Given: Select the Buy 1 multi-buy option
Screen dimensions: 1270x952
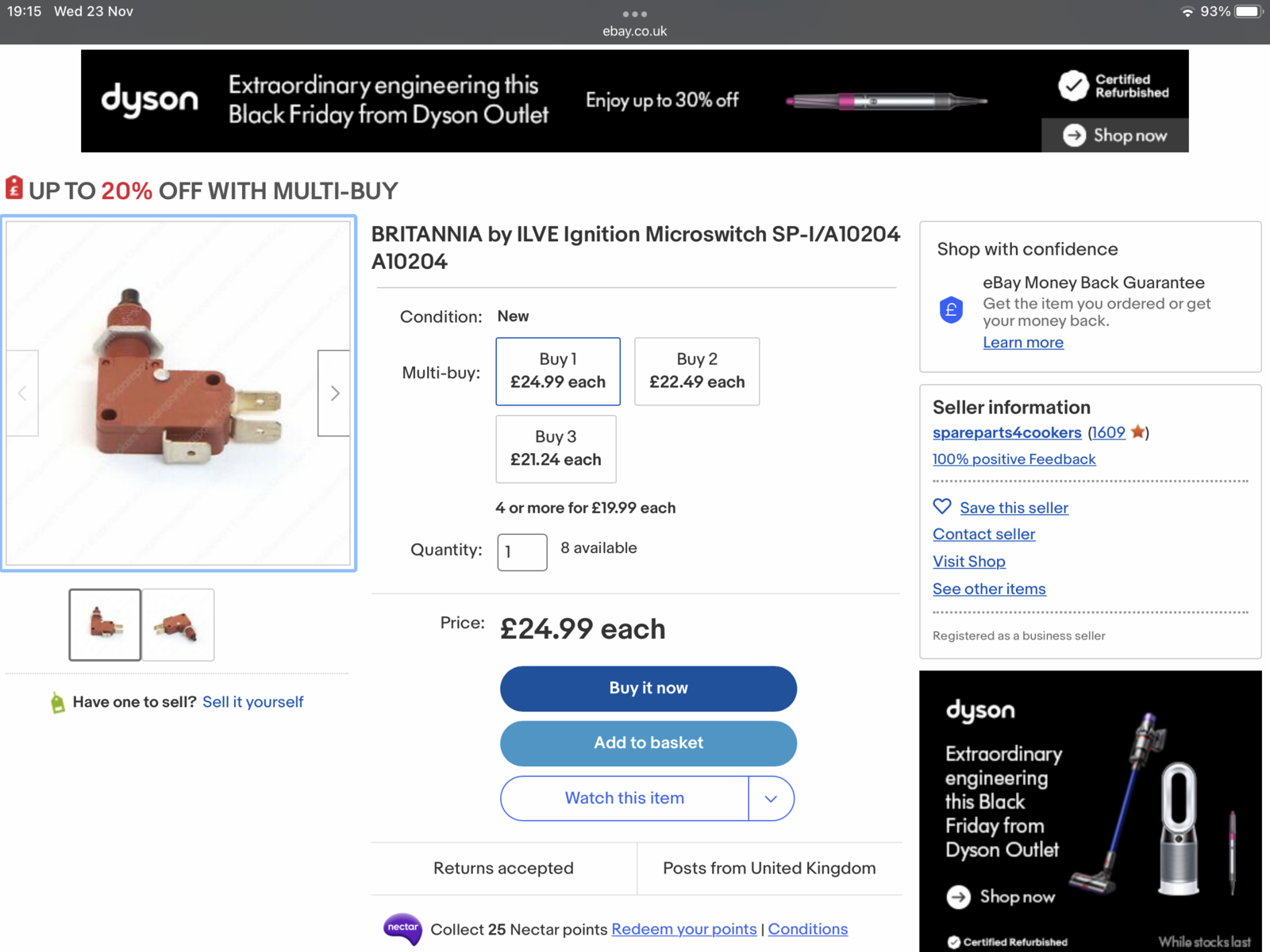Looking at the screenshot, I should point(558,371).
